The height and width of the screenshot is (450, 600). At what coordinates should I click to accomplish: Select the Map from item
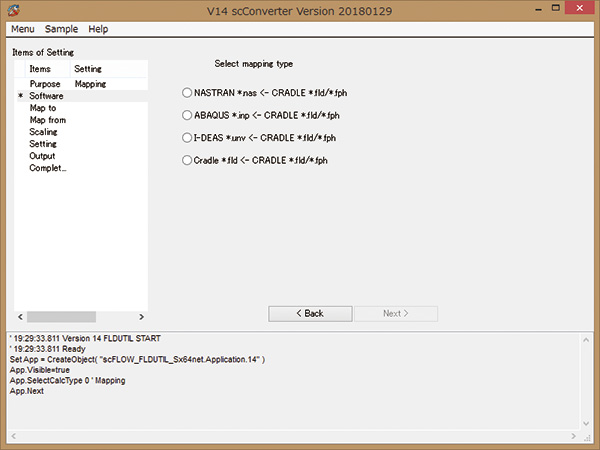pyautogui.click(x=48, y=120)
